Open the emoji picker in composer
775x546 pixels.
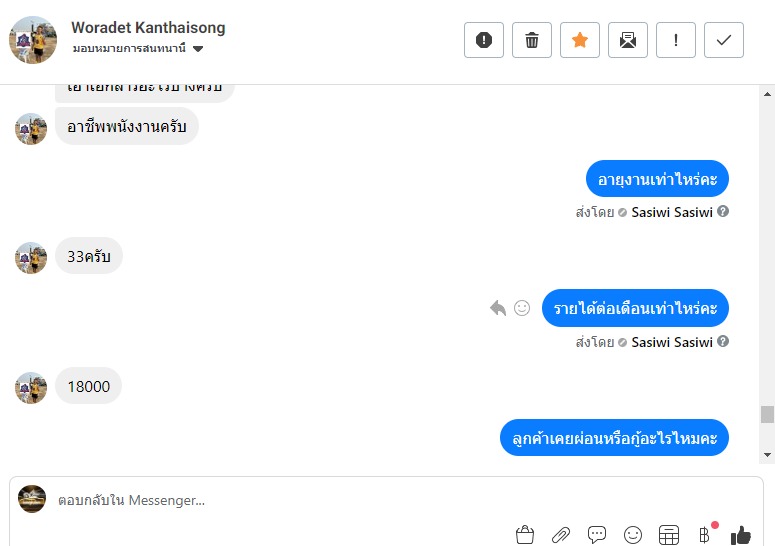(633, 535)
